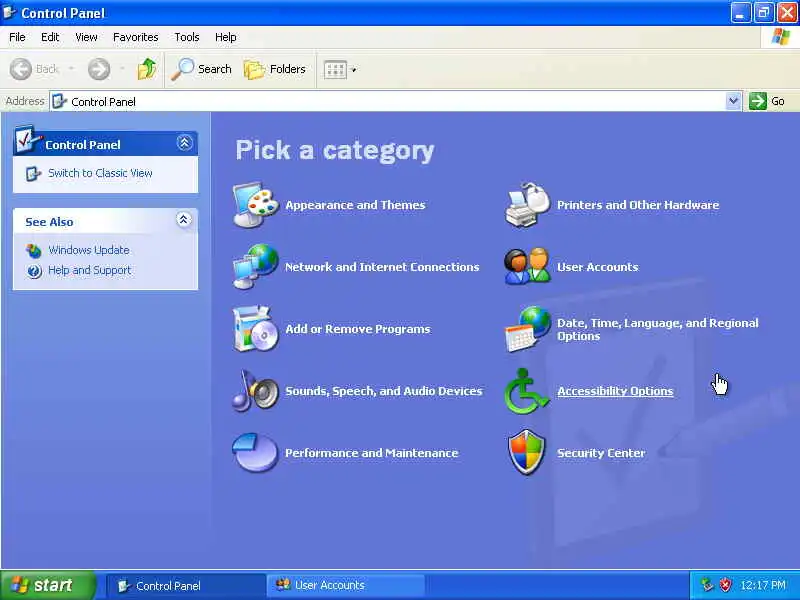Image resolution: width=800 pixels, height=600 pixels.
Task: Open the User Accounts people icon
Action: click(x=528, y=266)
